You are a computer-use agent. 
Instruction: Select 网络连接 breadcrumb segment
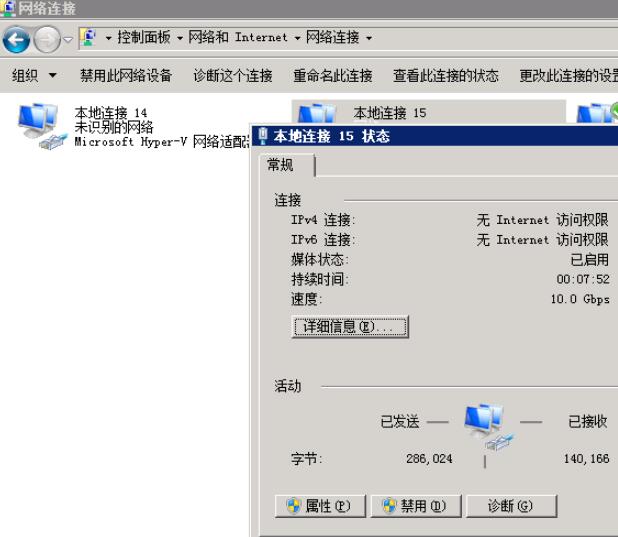(x=333, y=37)
